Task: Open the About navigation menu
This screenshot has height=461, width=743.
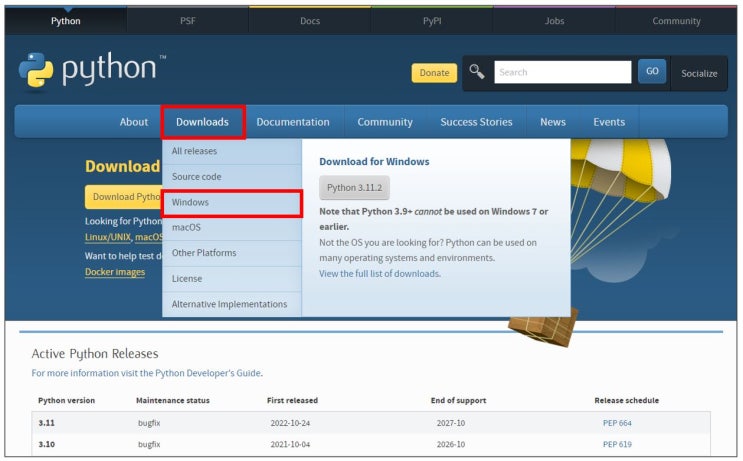Action: point(134,122)
